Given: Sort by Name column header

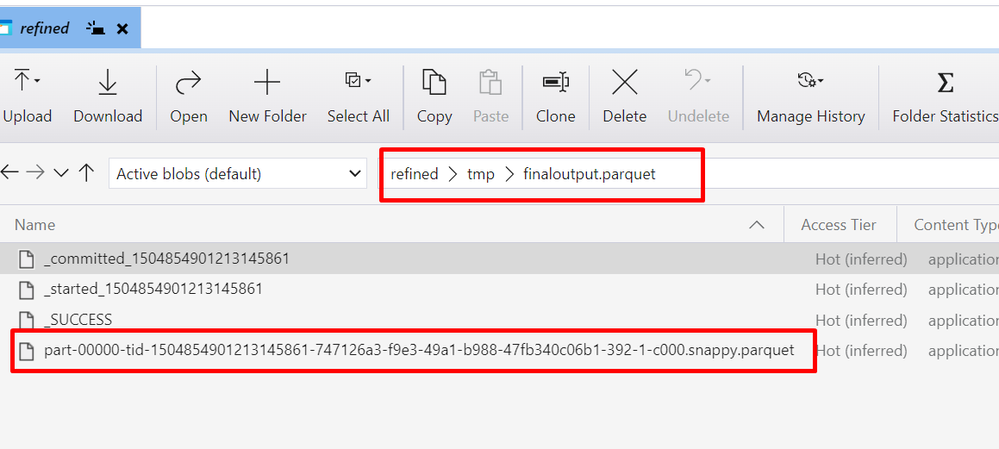Looking at the screenshot, I should tap(36, 225).
